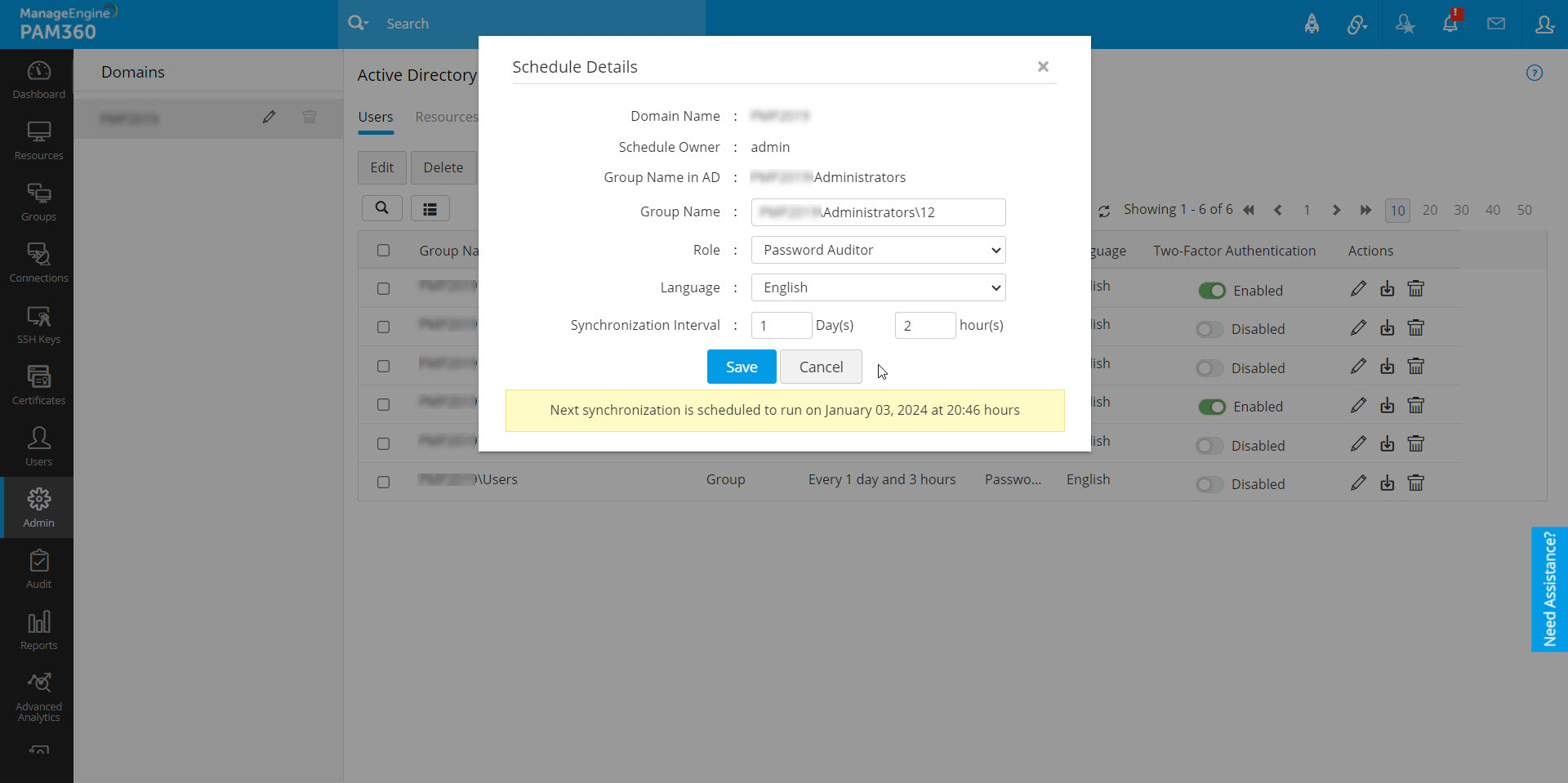Click the help question mark icon
Viewport: 1568px width, 783px height.
click(1535, 73)
